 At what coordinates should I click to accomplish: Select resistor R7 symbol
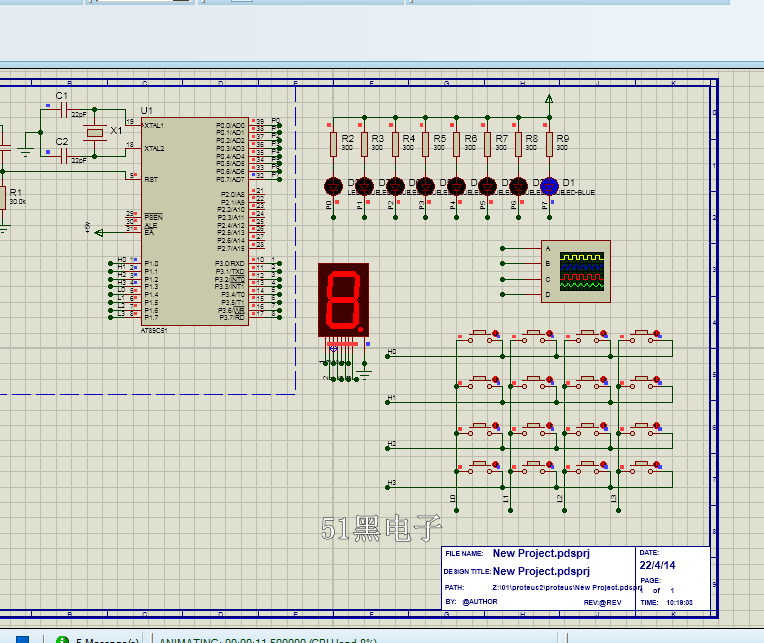point(487,144)
